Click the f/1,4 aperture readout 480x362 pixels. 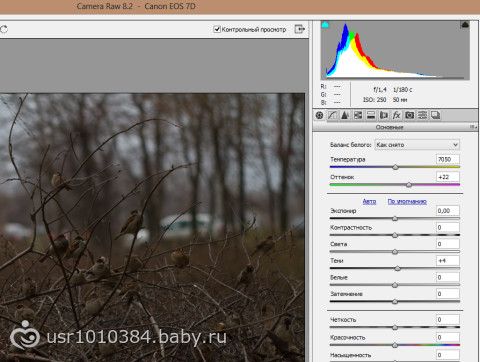pyautogui.click(x=380, y=90)
